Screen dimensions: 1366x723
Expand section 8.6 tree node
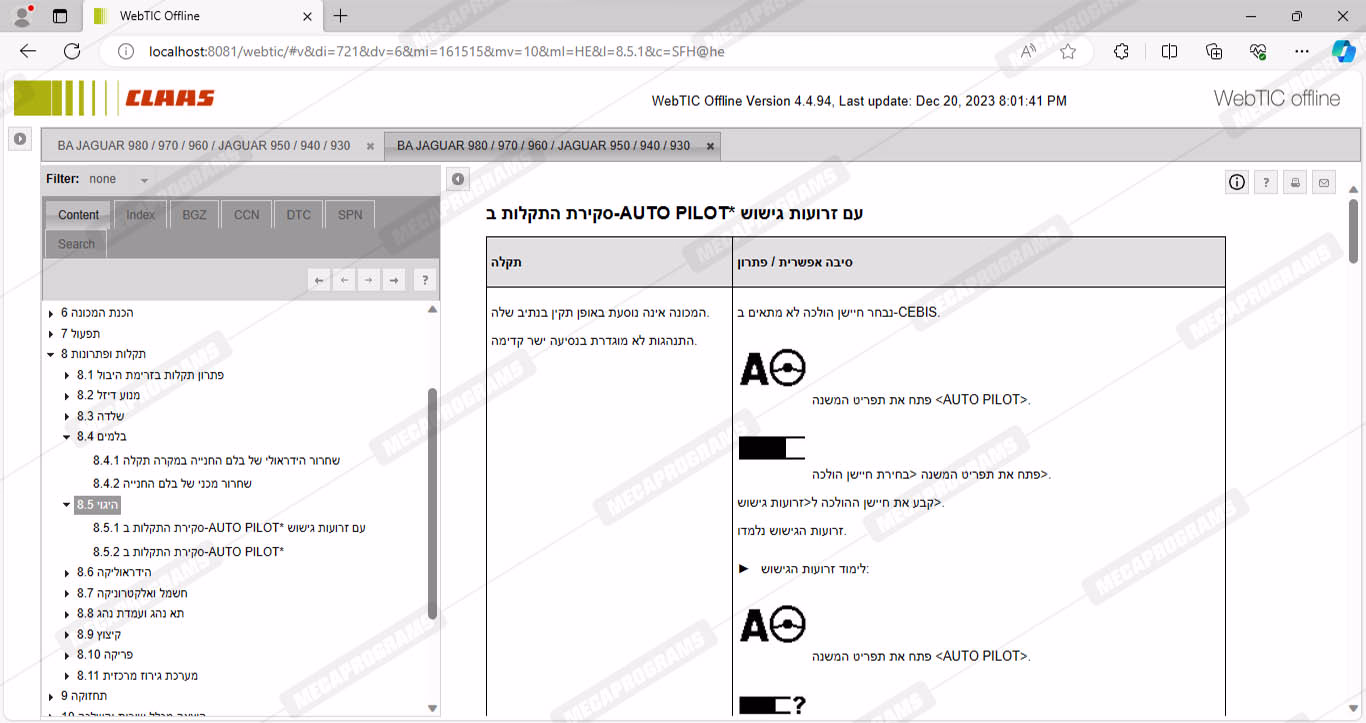point(67,573)
